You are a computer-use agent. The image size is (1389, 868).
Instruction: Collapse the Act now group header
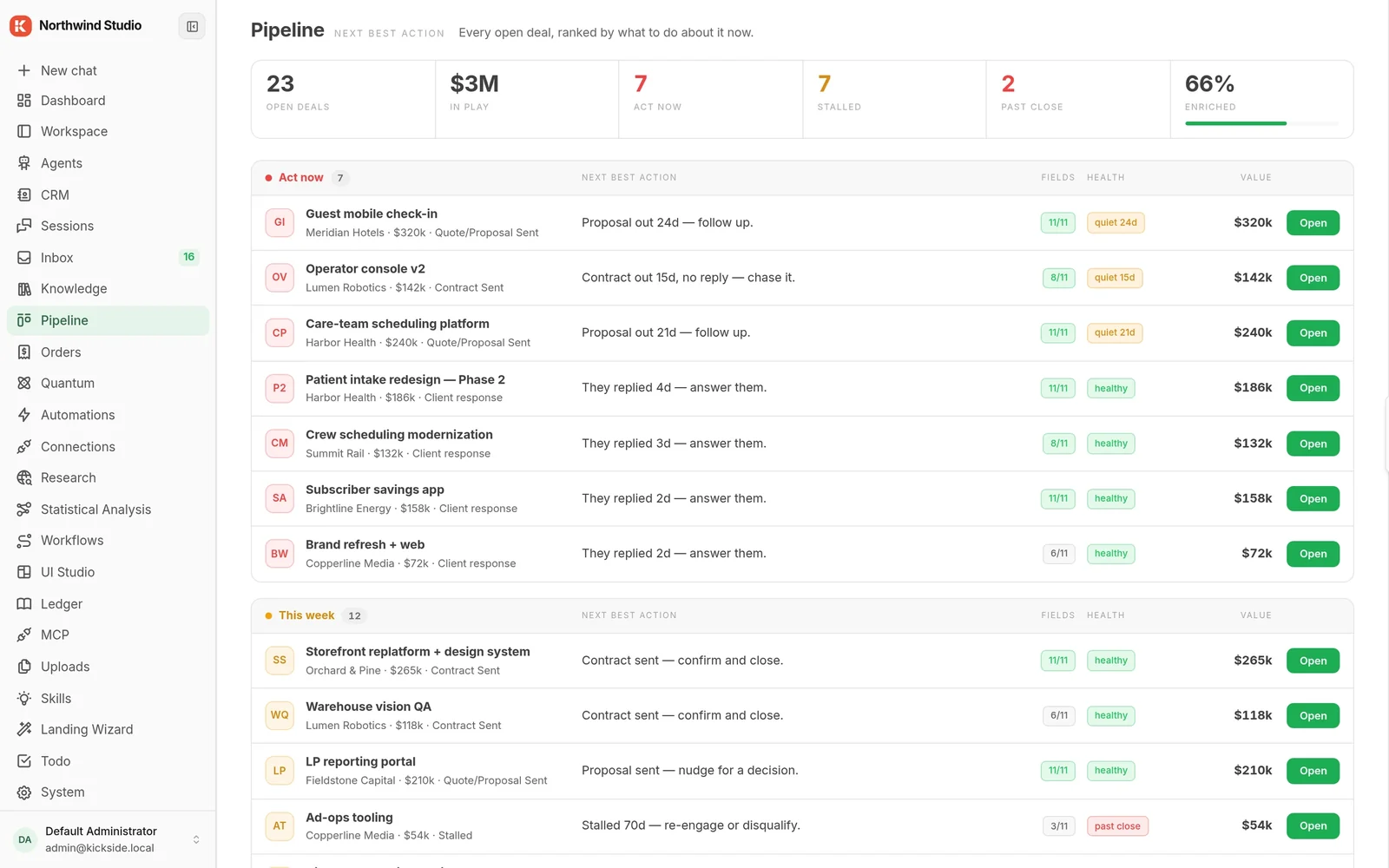pos(802,178)
